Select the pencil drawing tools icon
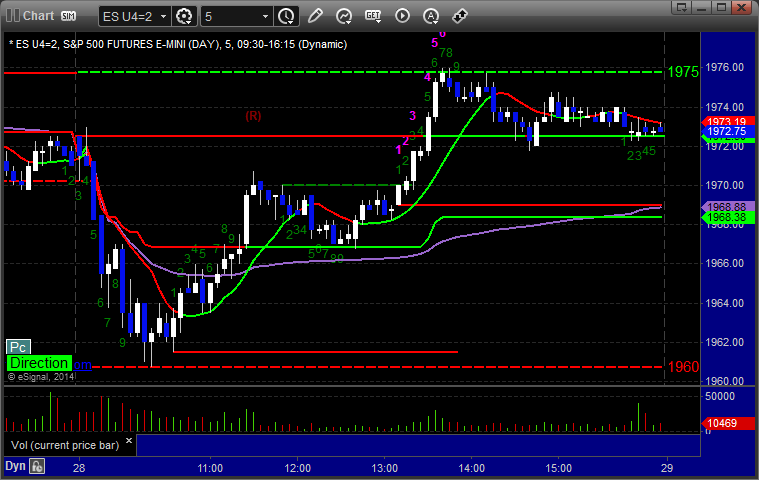 pos(315,16)
